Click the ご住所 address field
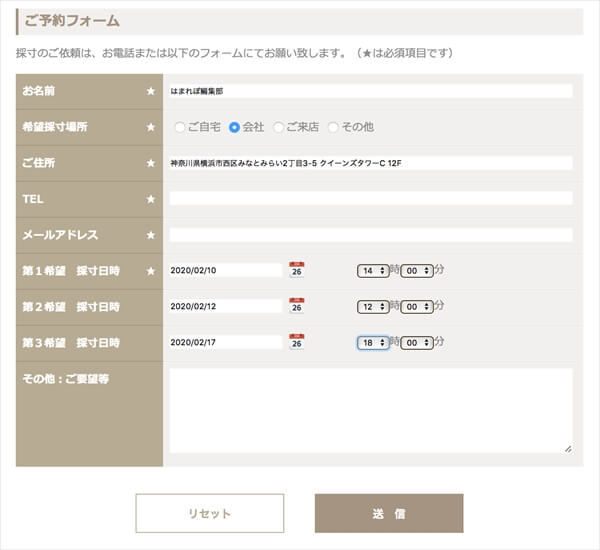Viewport: 600px width, 550px height. 370,163
